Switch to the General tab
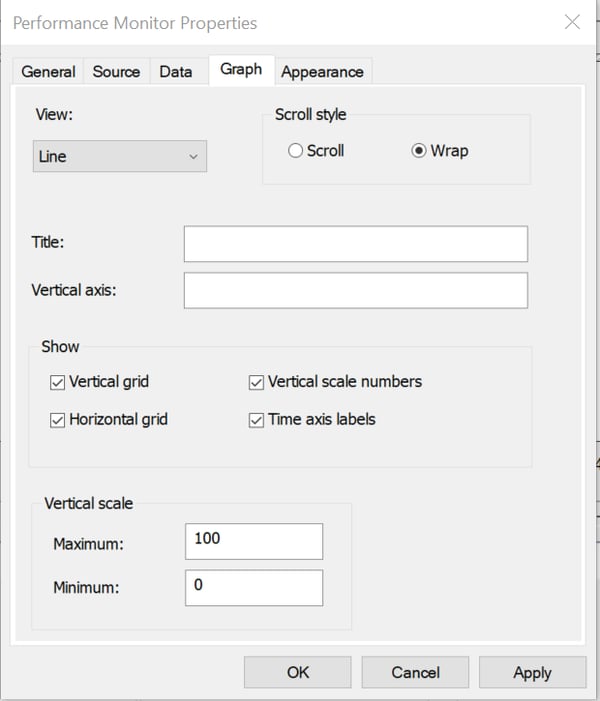Image resolution: width=600 pixels, height=701 pixels. 48,72
